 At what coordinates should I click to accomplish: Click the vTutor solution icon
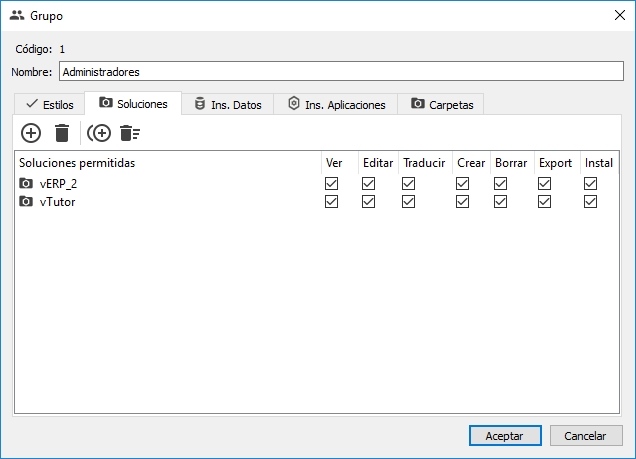tap(26, 202)
